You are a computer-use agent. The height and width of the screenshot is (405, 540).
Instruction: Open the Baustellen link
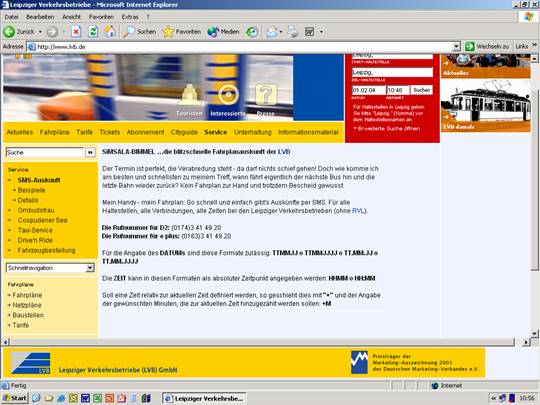pos(28,315)
